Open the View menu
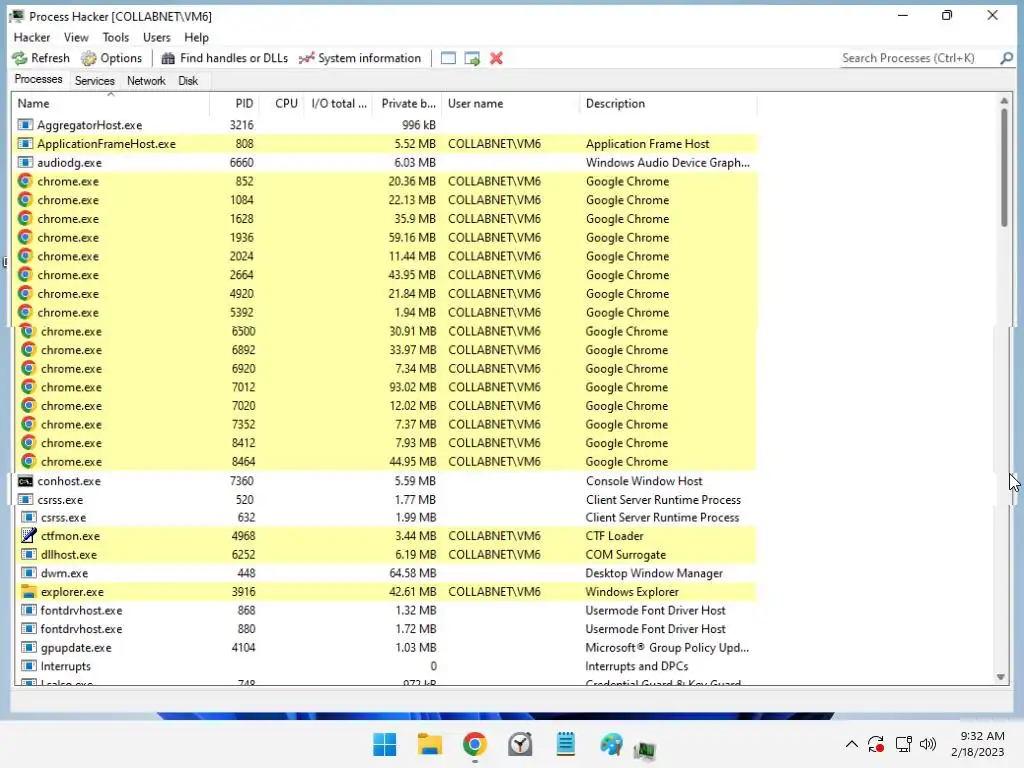1024x768 pixels. (76, 37)
